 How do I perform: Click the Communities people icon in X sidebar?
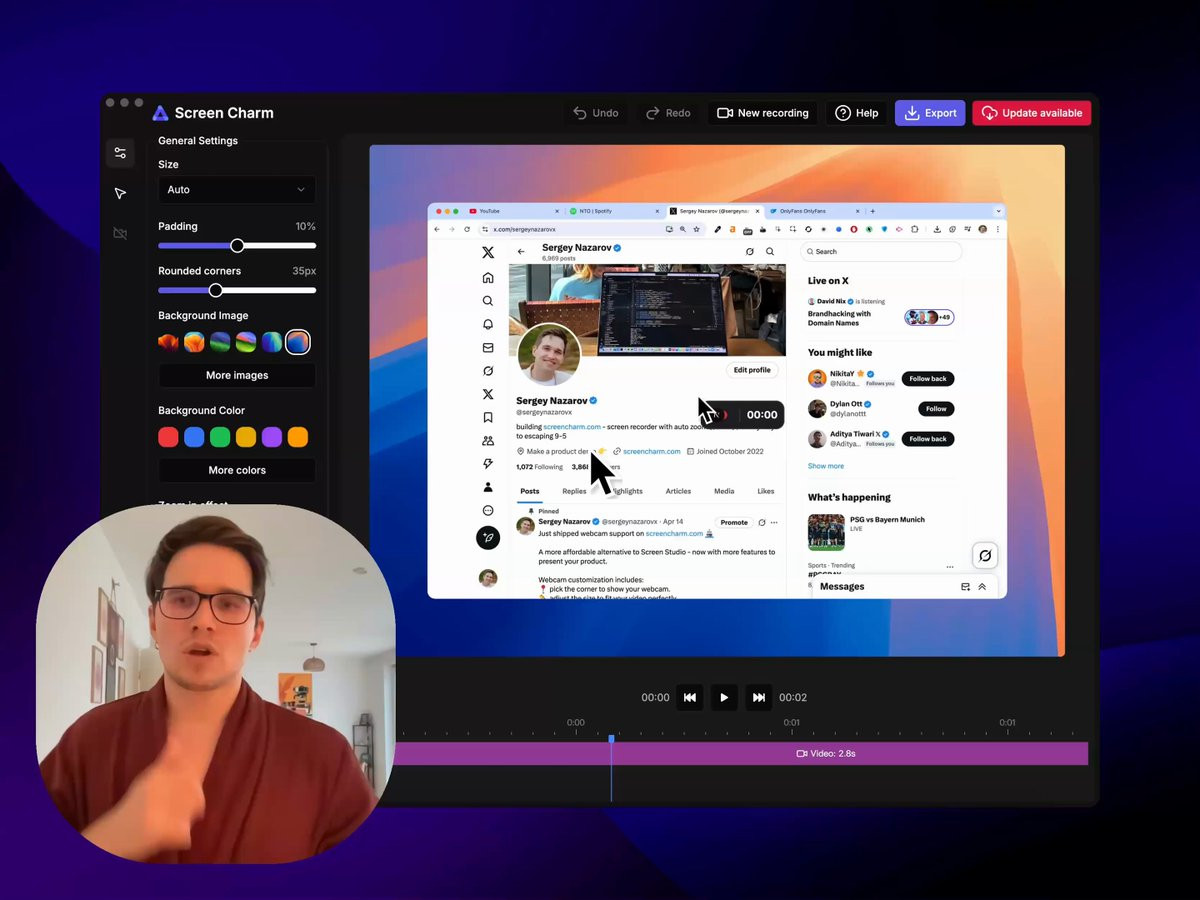[x=488, y=441]
